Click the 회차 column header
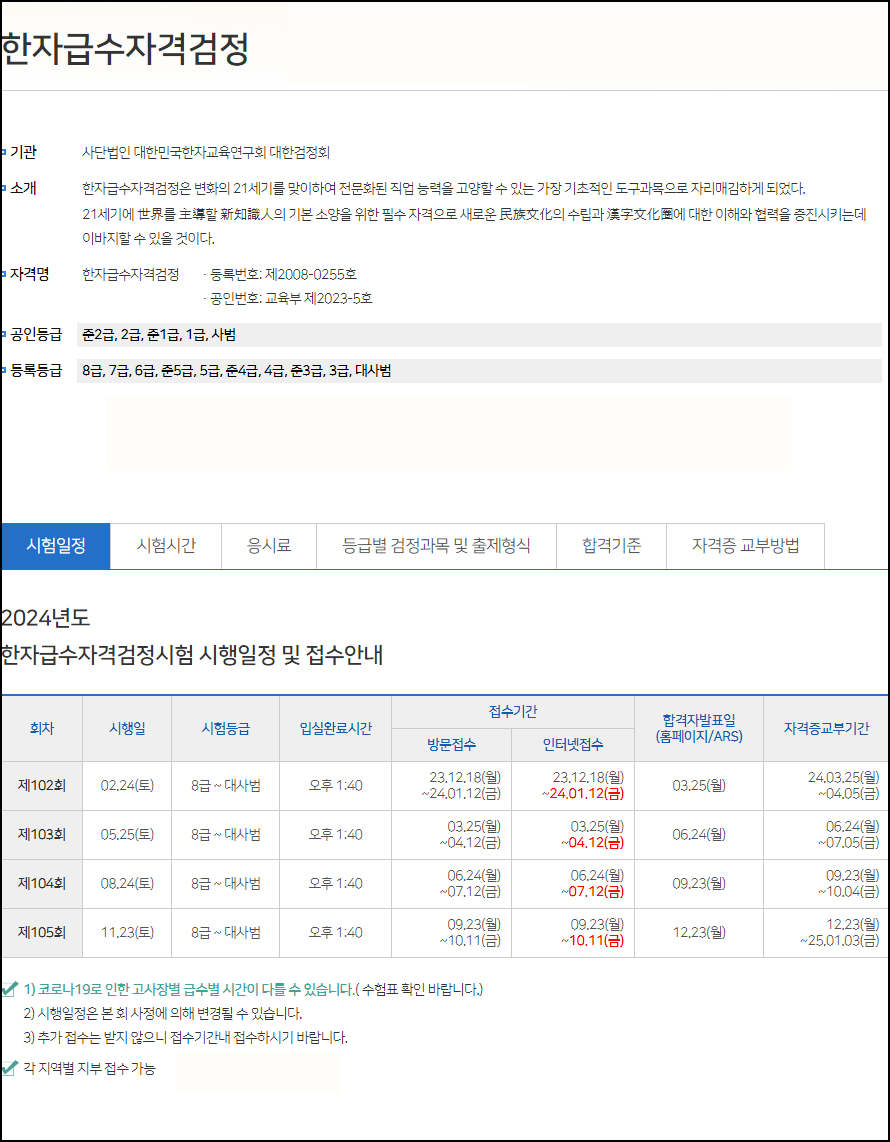Viewport: 890px width, 1142px height. click(42, 728)
